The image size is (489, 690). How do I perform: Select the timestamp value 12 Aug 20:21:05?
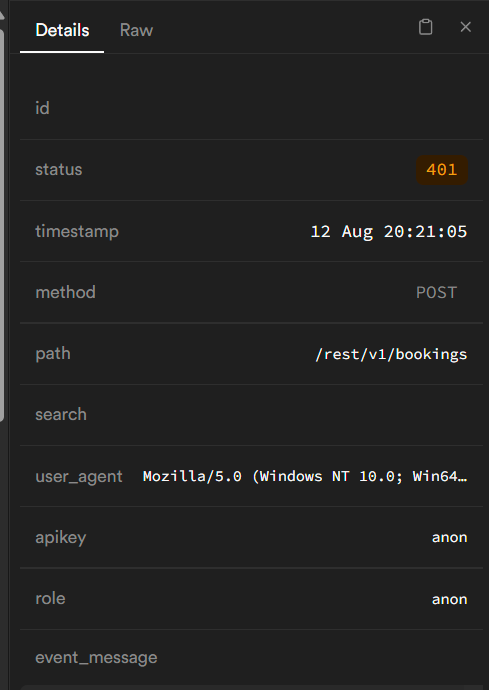point(389,231)
